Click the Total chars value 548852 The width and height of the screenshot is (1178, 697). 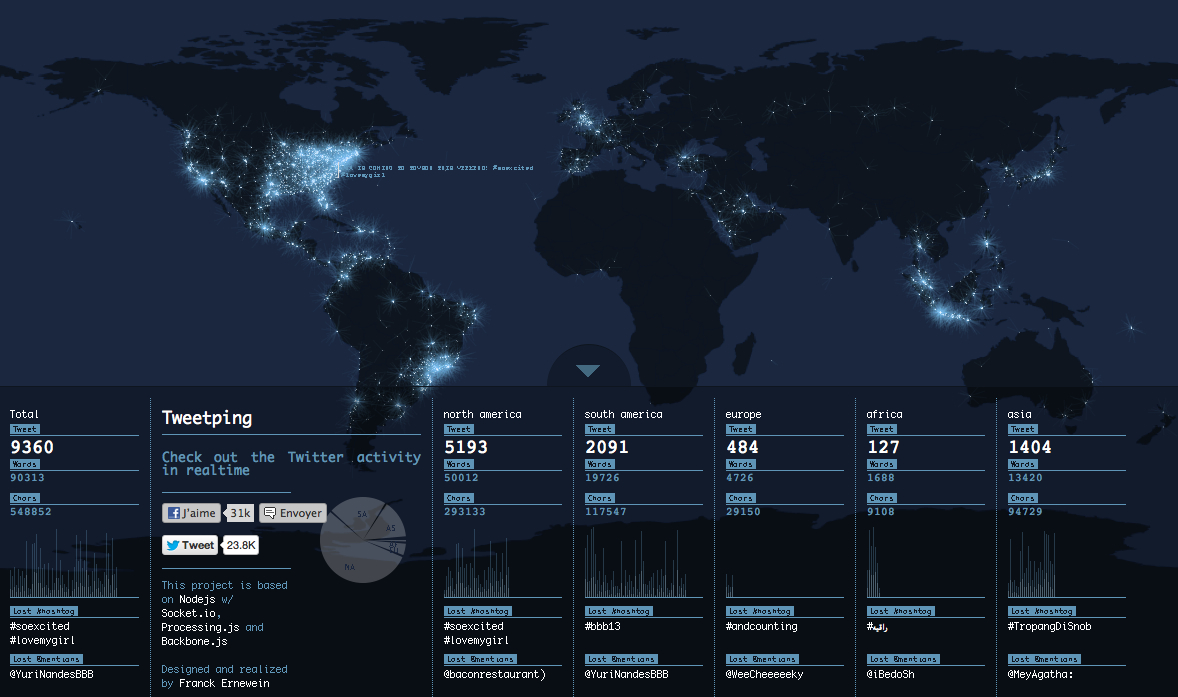coord(31,511)
